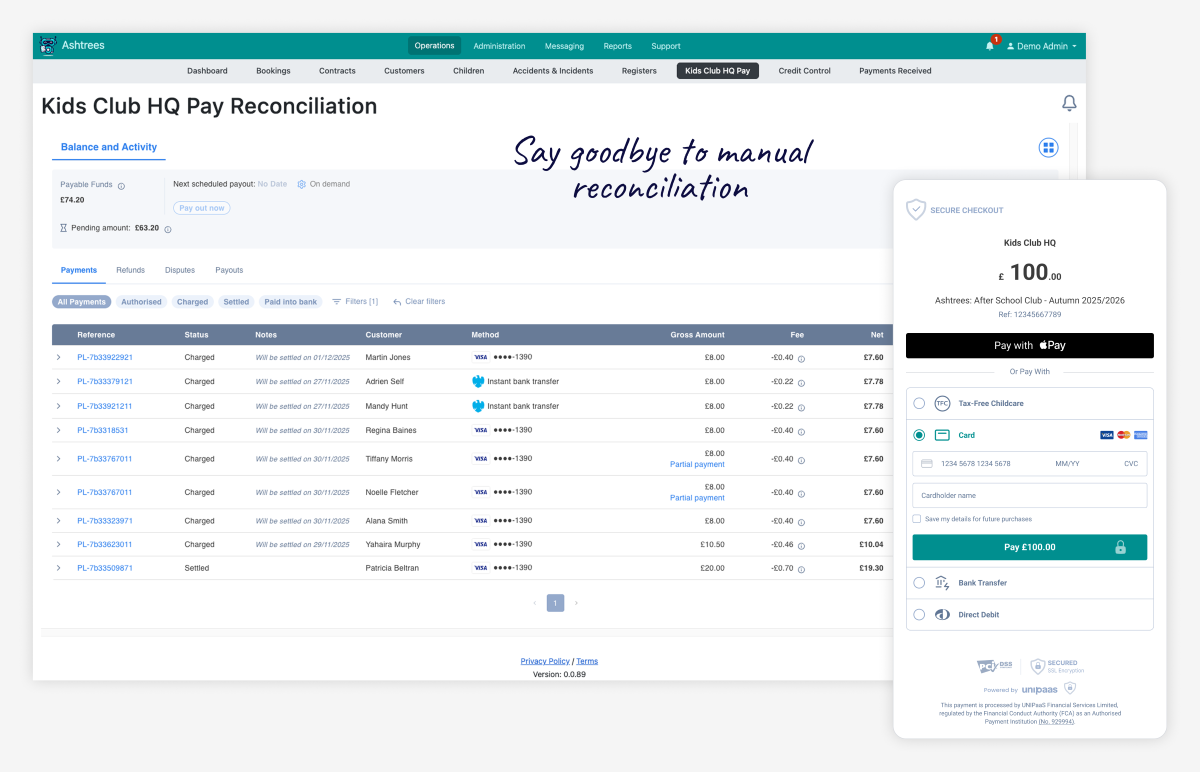Click info icon beside Pending amount
Screen dimensions: 1200x772
[168, 229]
